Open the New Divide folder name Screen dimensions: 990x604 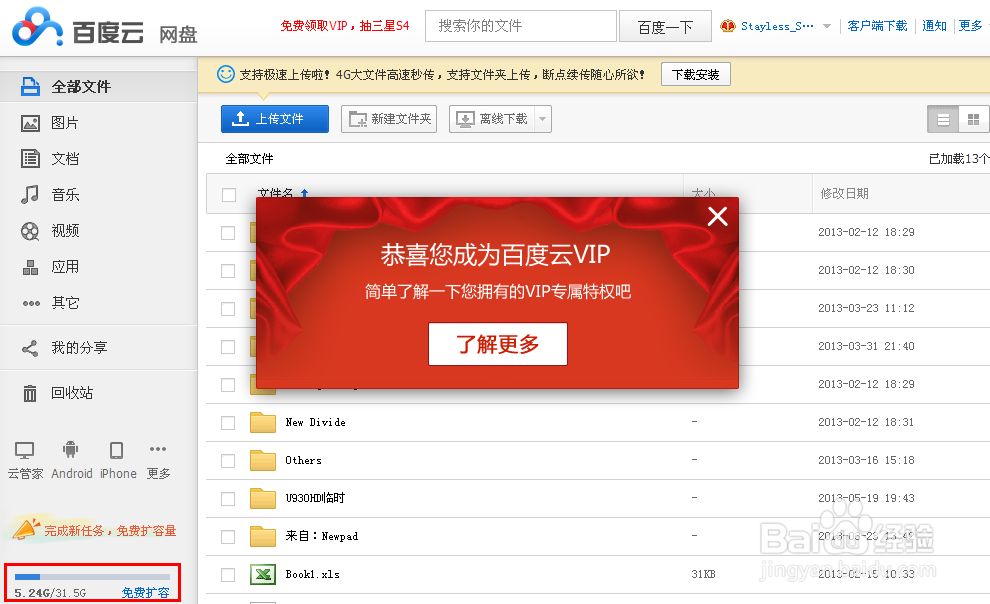click(x=315, y=422)
